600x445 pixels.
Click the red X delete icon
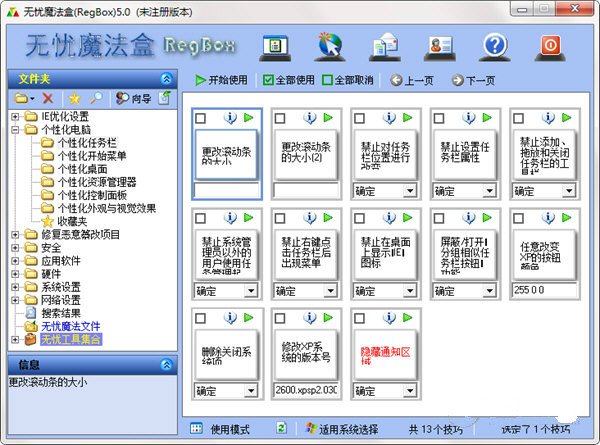coord(47,98)
